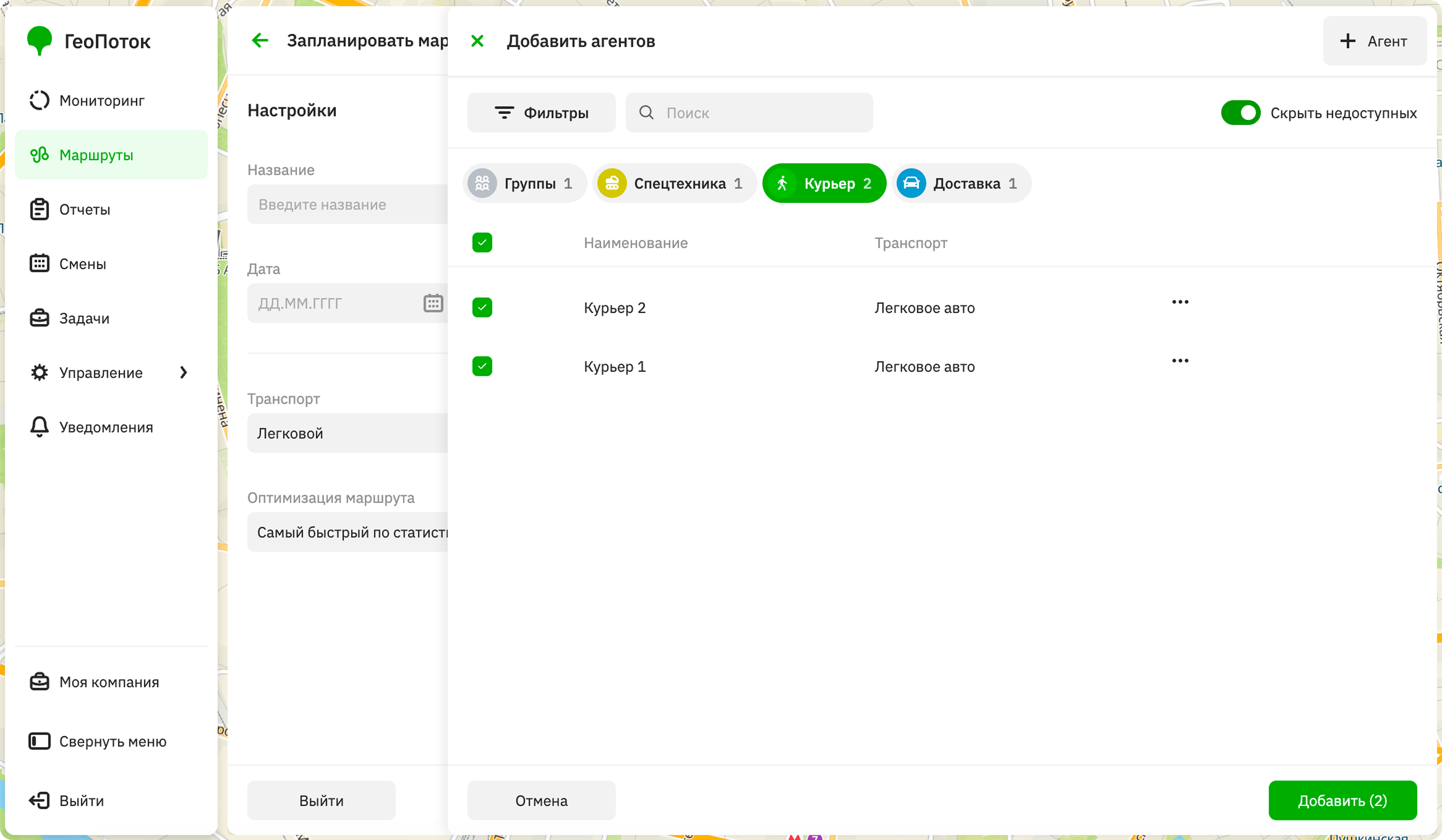Collapse the sidebar with Свернуть меню
This screenshot has height=840, width=1442.
[111, 742]
